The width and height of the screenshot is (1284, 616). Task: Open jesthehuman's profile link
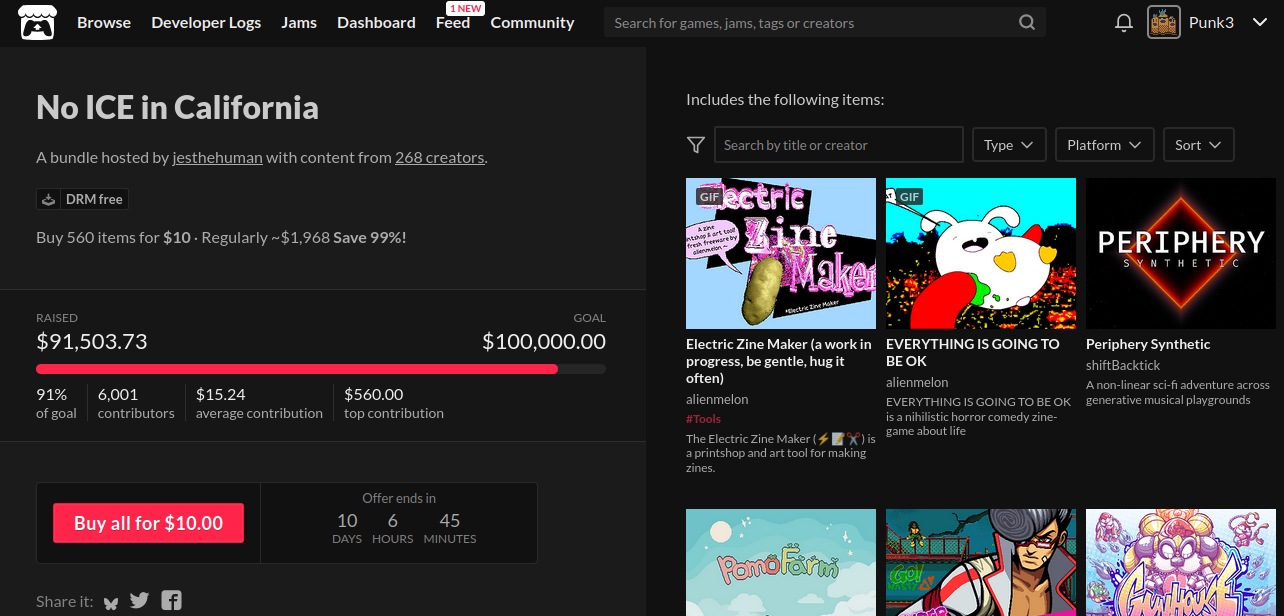coord(217,157)
